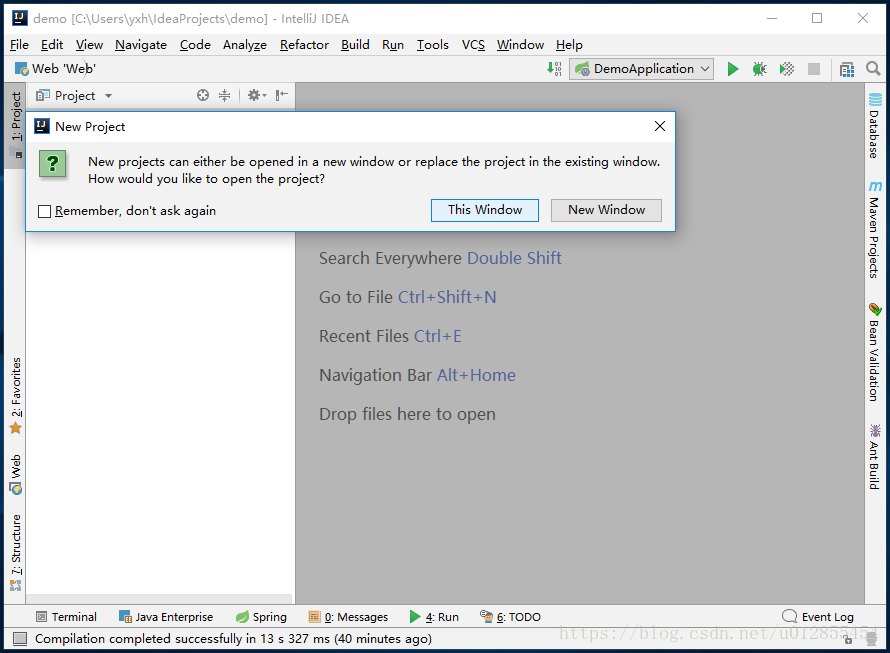Click Collapse All icon in Project panel
Image resolution: width=890 pixels, height=653 pixels.
225,95
